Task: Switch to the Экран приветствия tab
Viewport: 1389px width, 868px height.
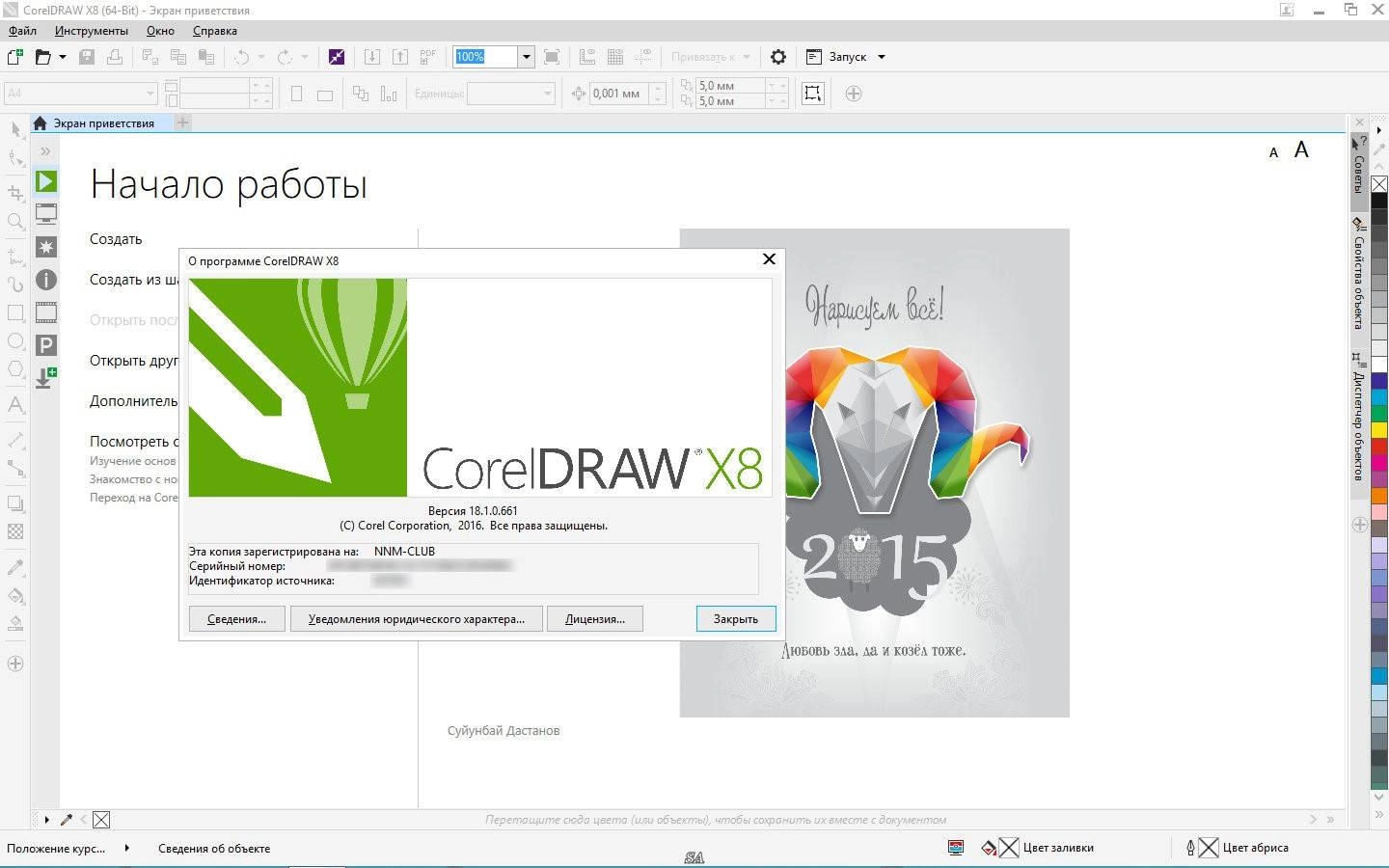Action: click(x=103, y=123)
